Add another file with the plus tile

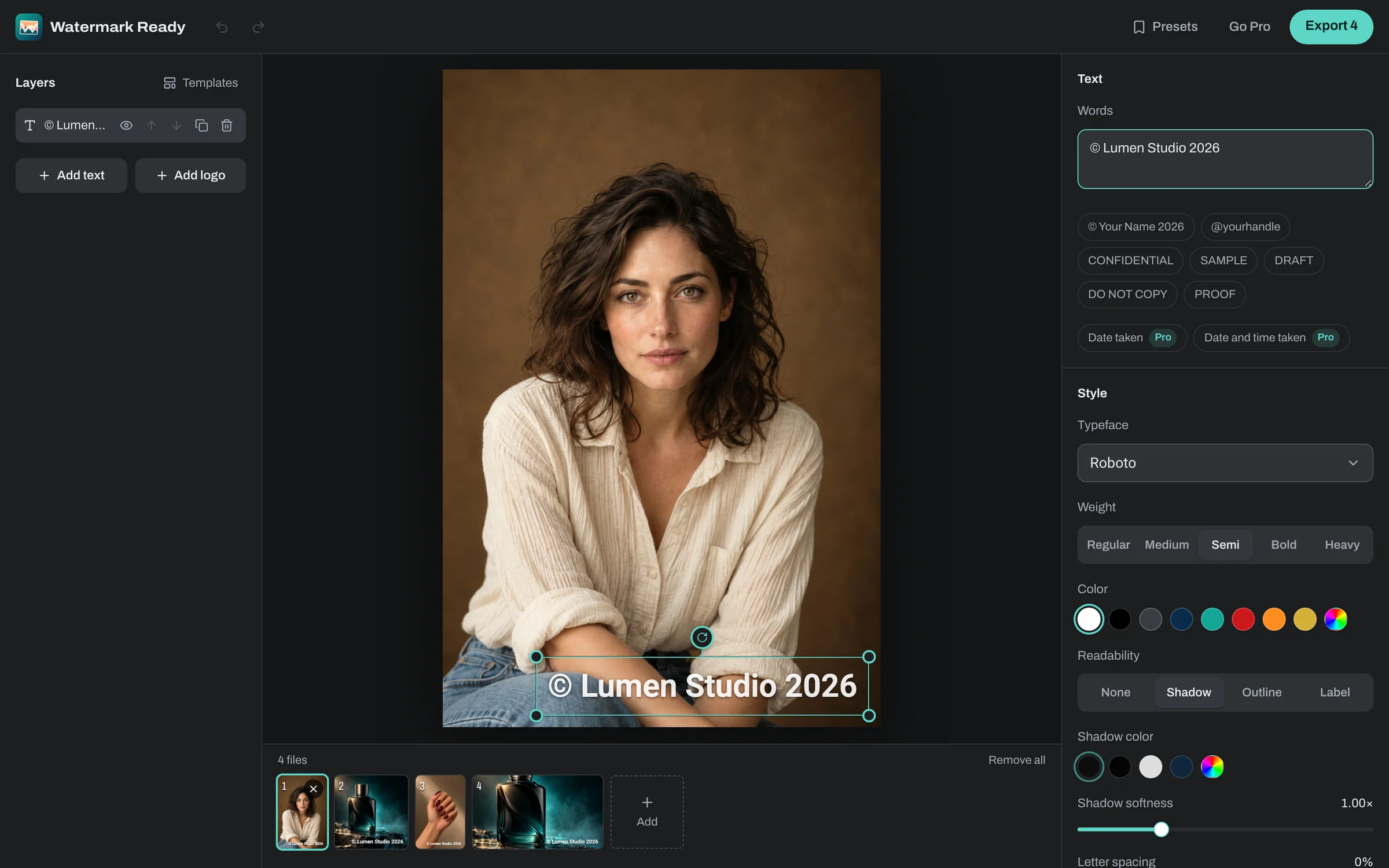647,812
